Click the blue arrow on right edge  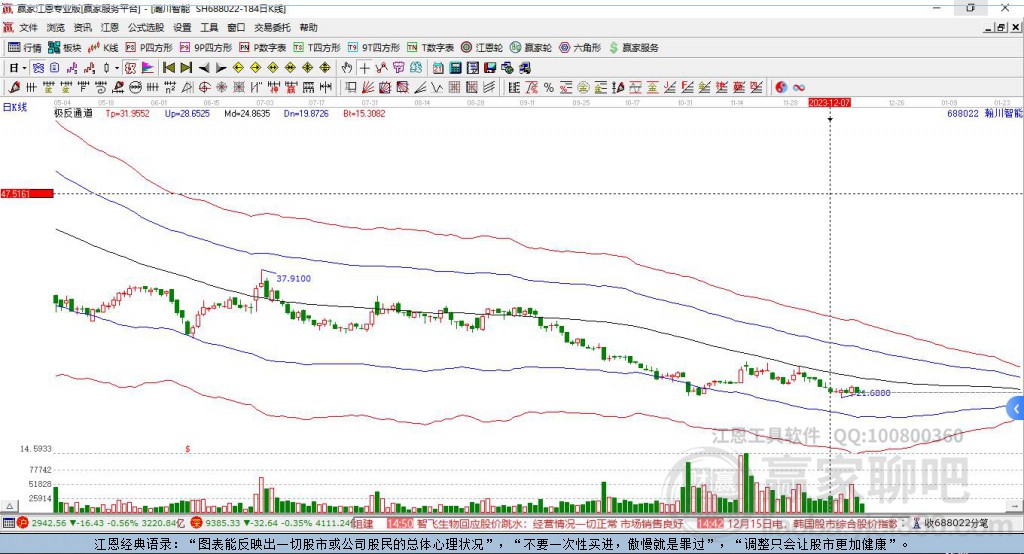coord(1016,408)
